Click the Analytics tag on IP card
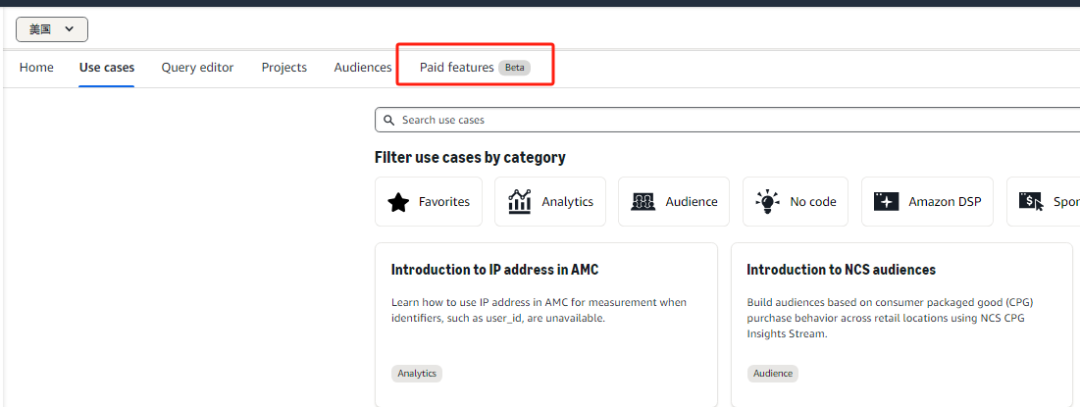The width and height of the screenshot is (1080, 407). tap(417, 373)
